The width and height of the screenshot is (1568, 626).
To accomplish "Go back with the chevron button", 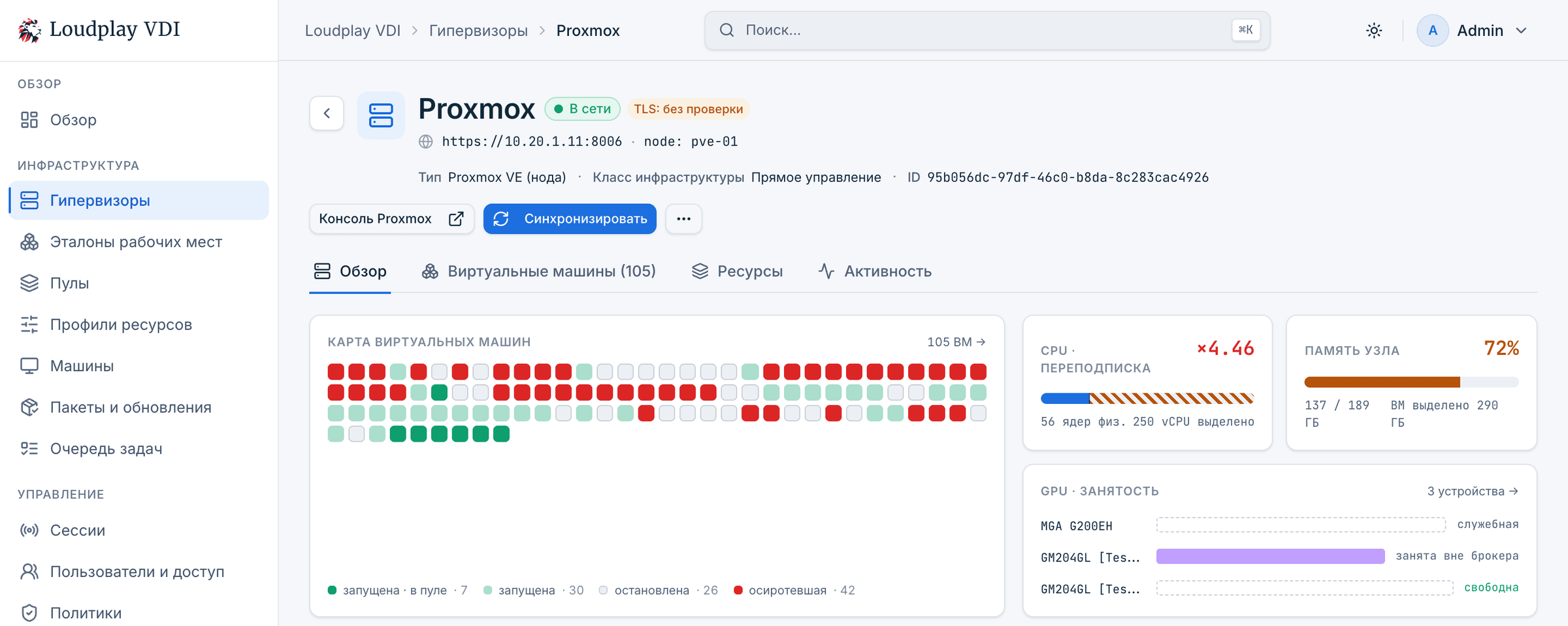I will click(x=327, y=113).
